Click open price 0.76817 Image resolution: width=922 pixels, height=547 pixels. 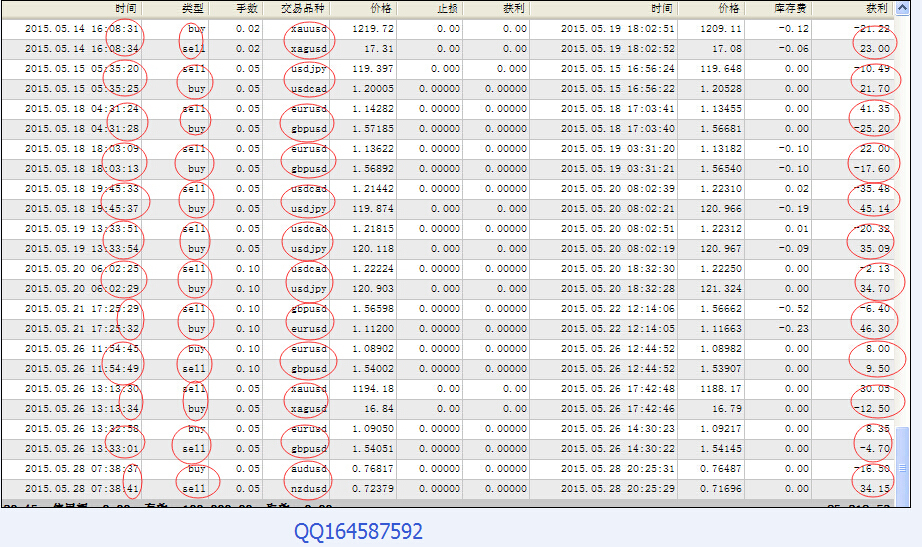(x=373, y=469)
